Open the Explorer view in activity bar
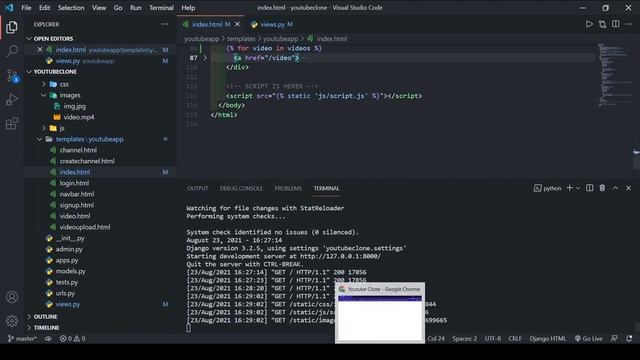Viewport: 640px width, 360px height. (12, 27)
